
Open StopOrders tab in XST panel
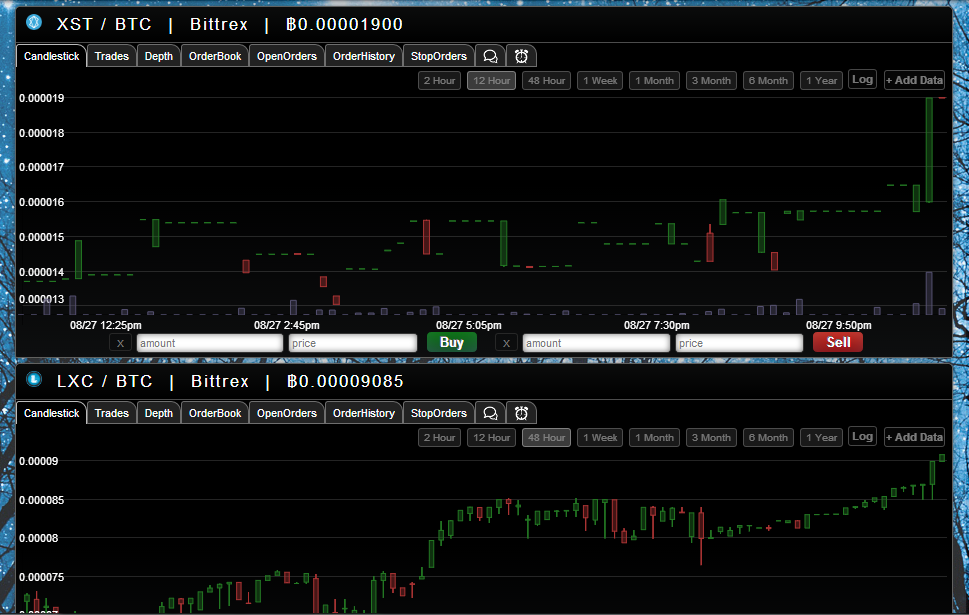439,56
